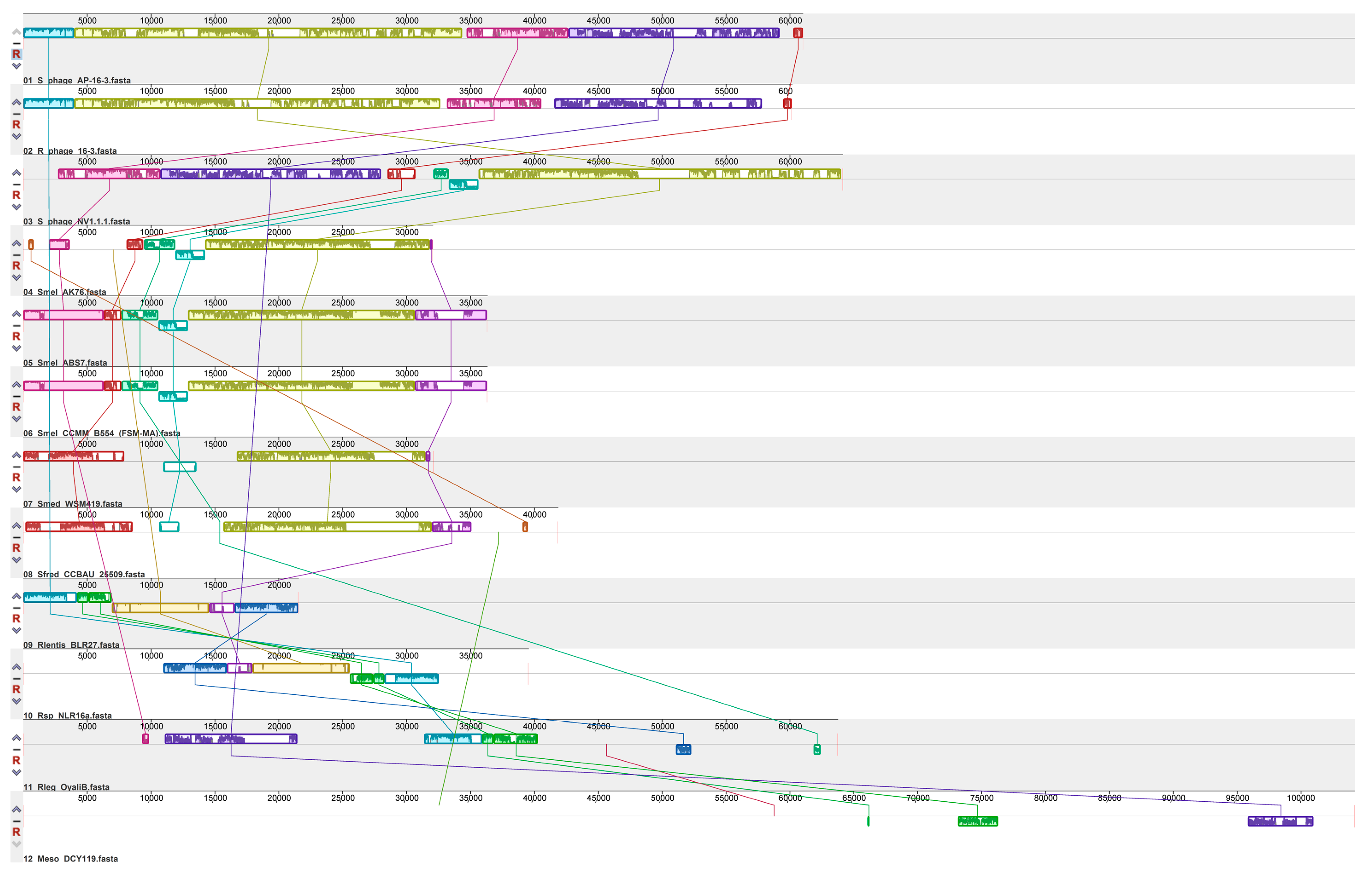This screenshot has height=872, width=1372.
Task: Set 12_Meso_DCY119 as reference with R
Action: pyautogui.click(x=17, y=832)
